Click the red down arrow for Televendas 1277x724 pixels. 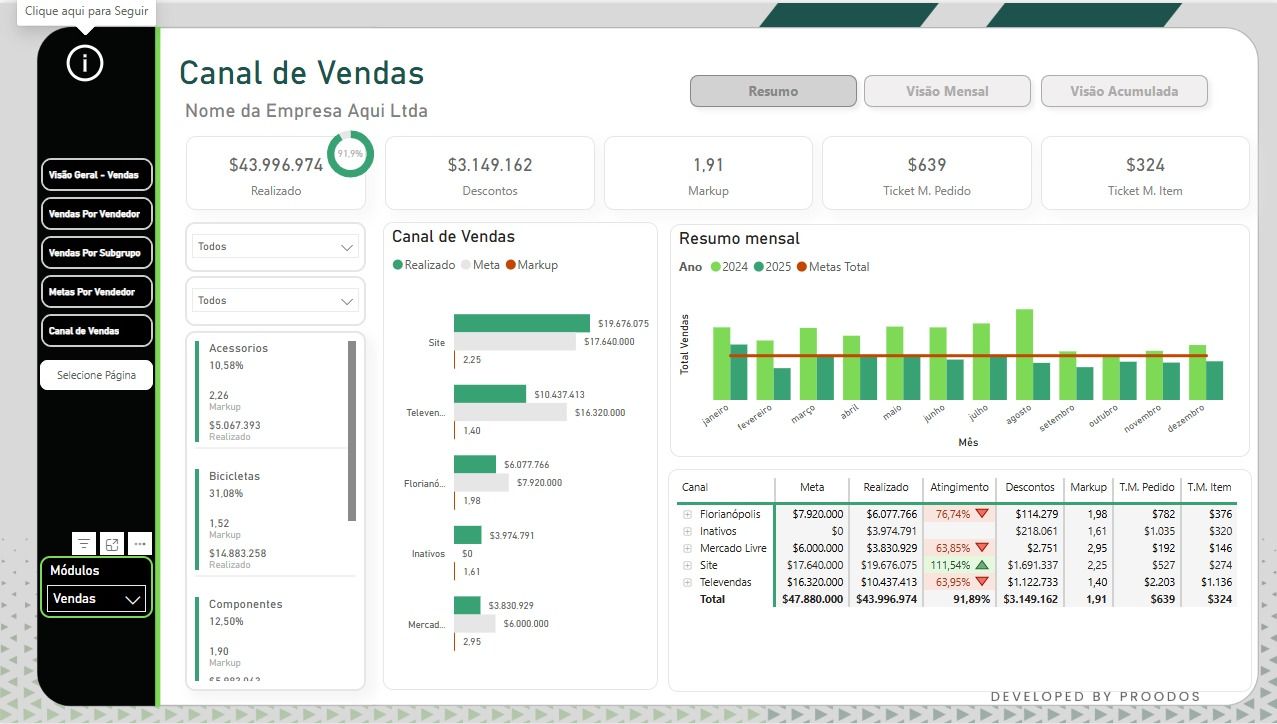[982, 582]
